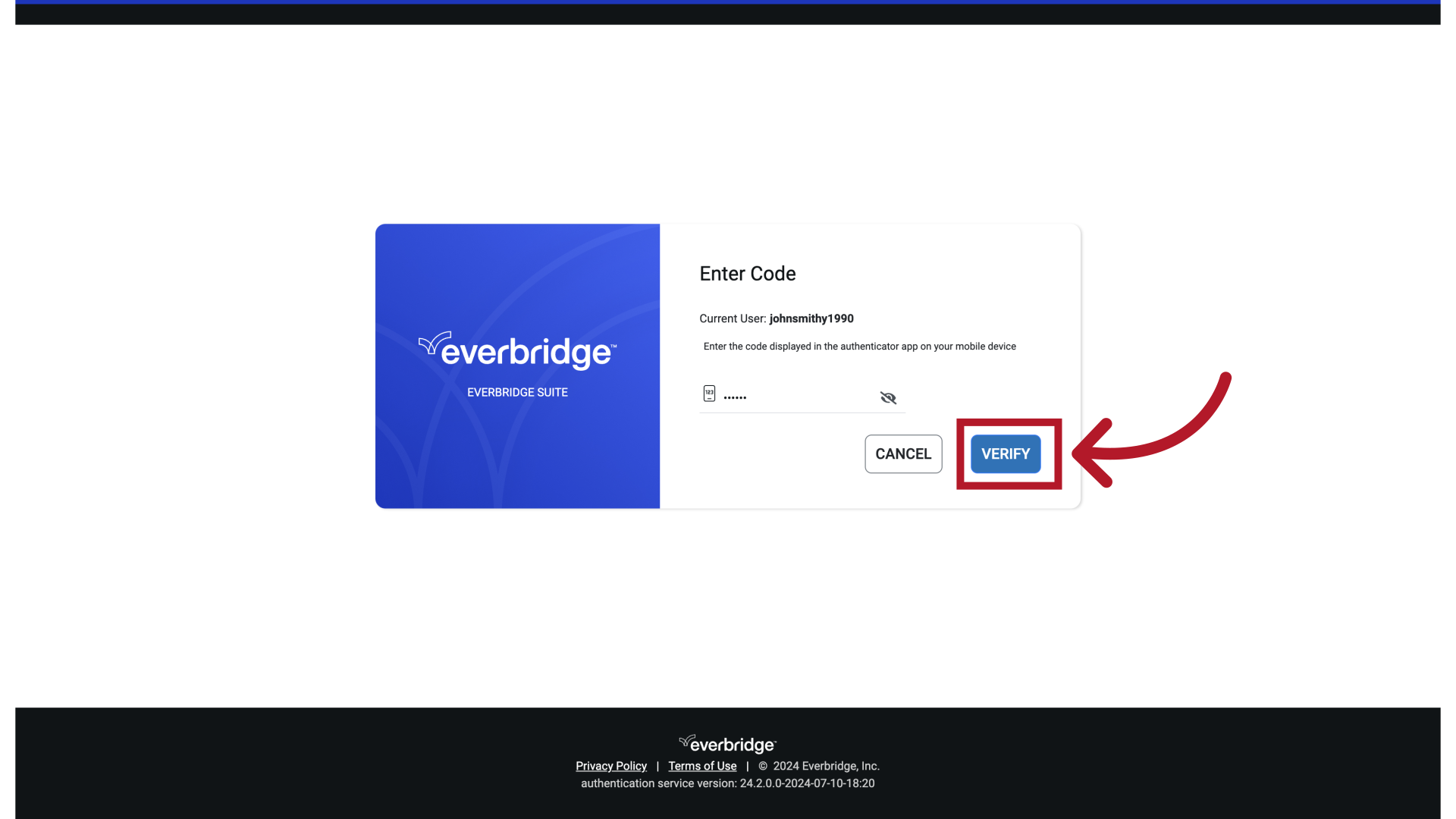Select the username johnsmithy1990

click(x=811, y=318)
